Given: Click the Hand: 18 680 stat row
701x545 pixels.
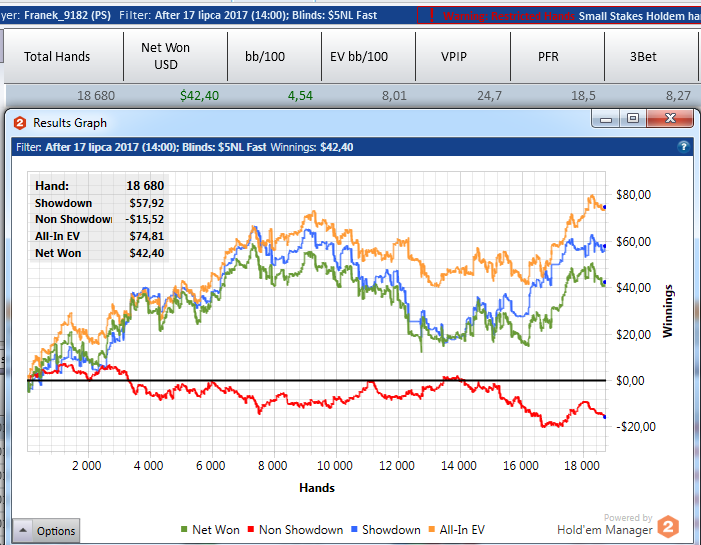Looking at the screenshot, I should click(x=99, y=186).
